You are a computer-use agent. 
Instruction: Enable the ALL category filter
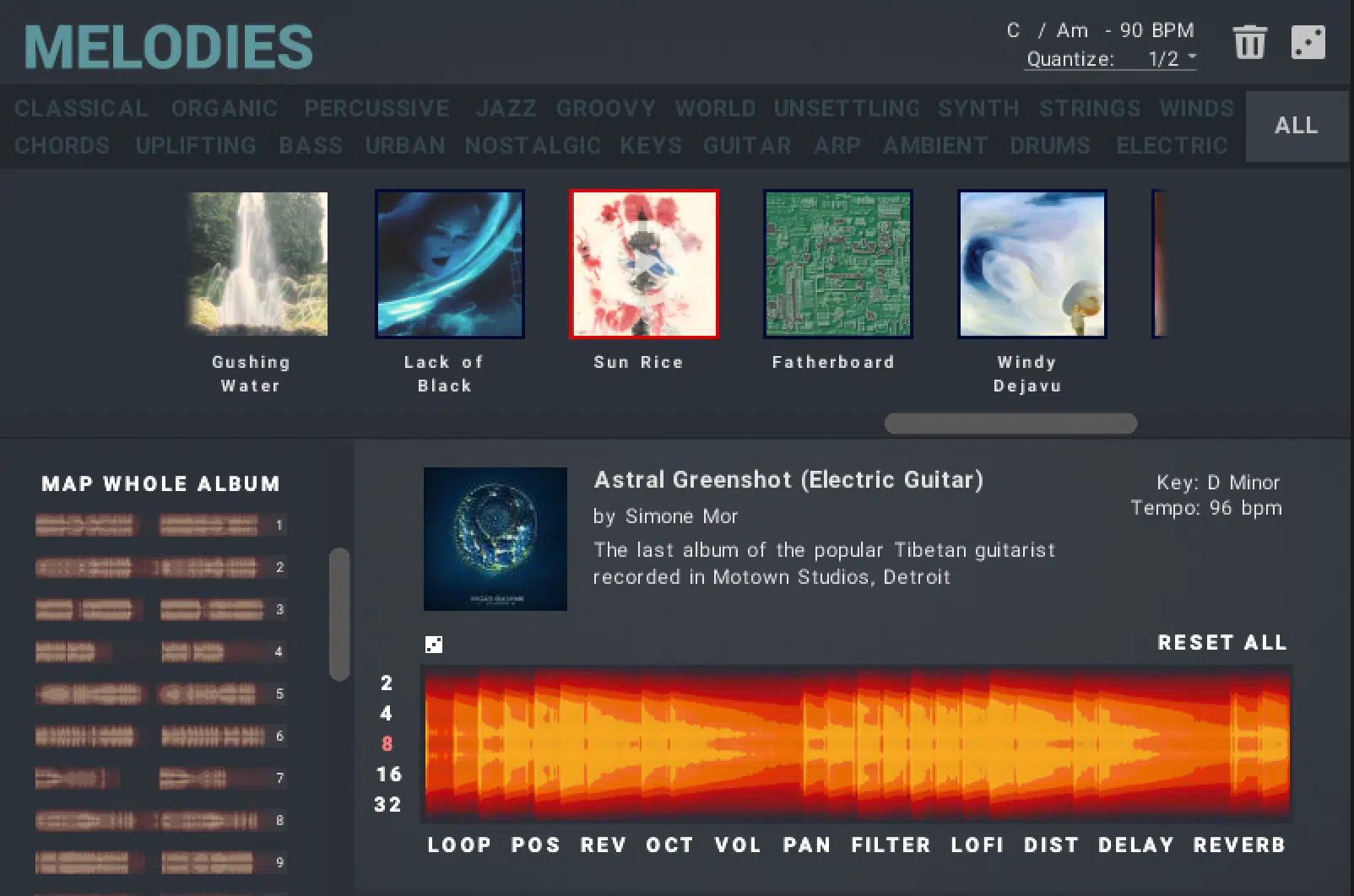(1296, 126)
